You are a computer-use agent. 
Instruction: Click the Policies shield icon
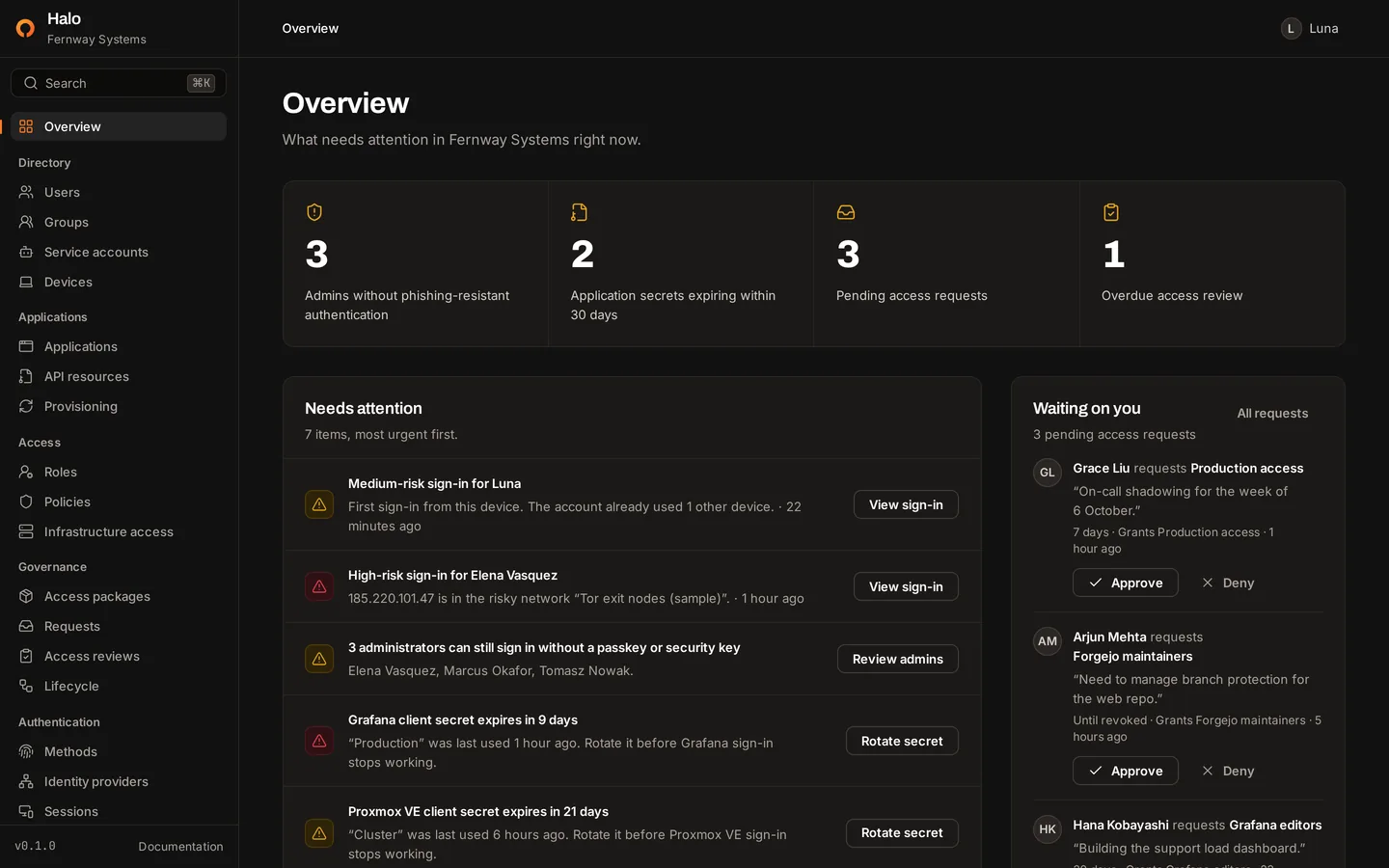26,502
